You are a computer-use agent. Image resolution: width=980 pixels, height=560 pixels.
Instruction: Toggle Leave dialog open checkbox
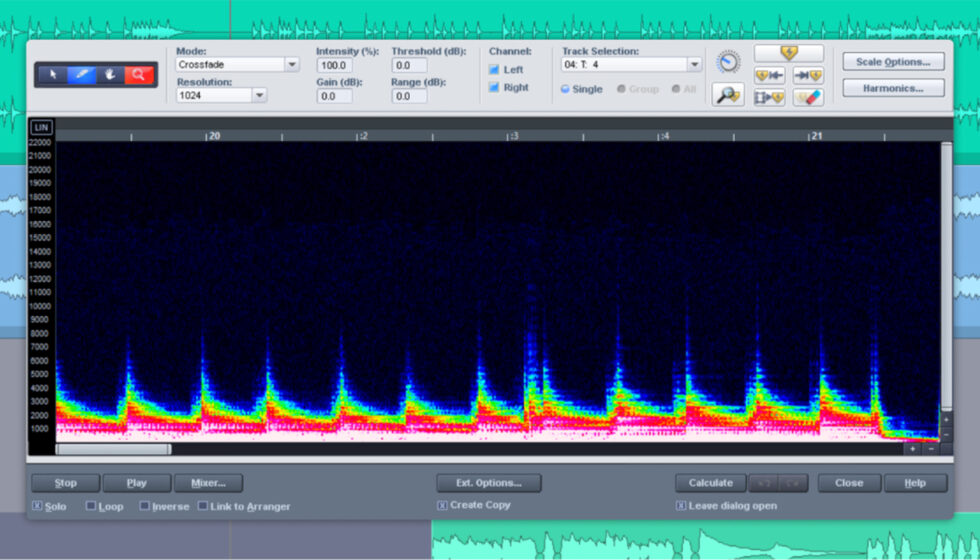coord(681,505)
